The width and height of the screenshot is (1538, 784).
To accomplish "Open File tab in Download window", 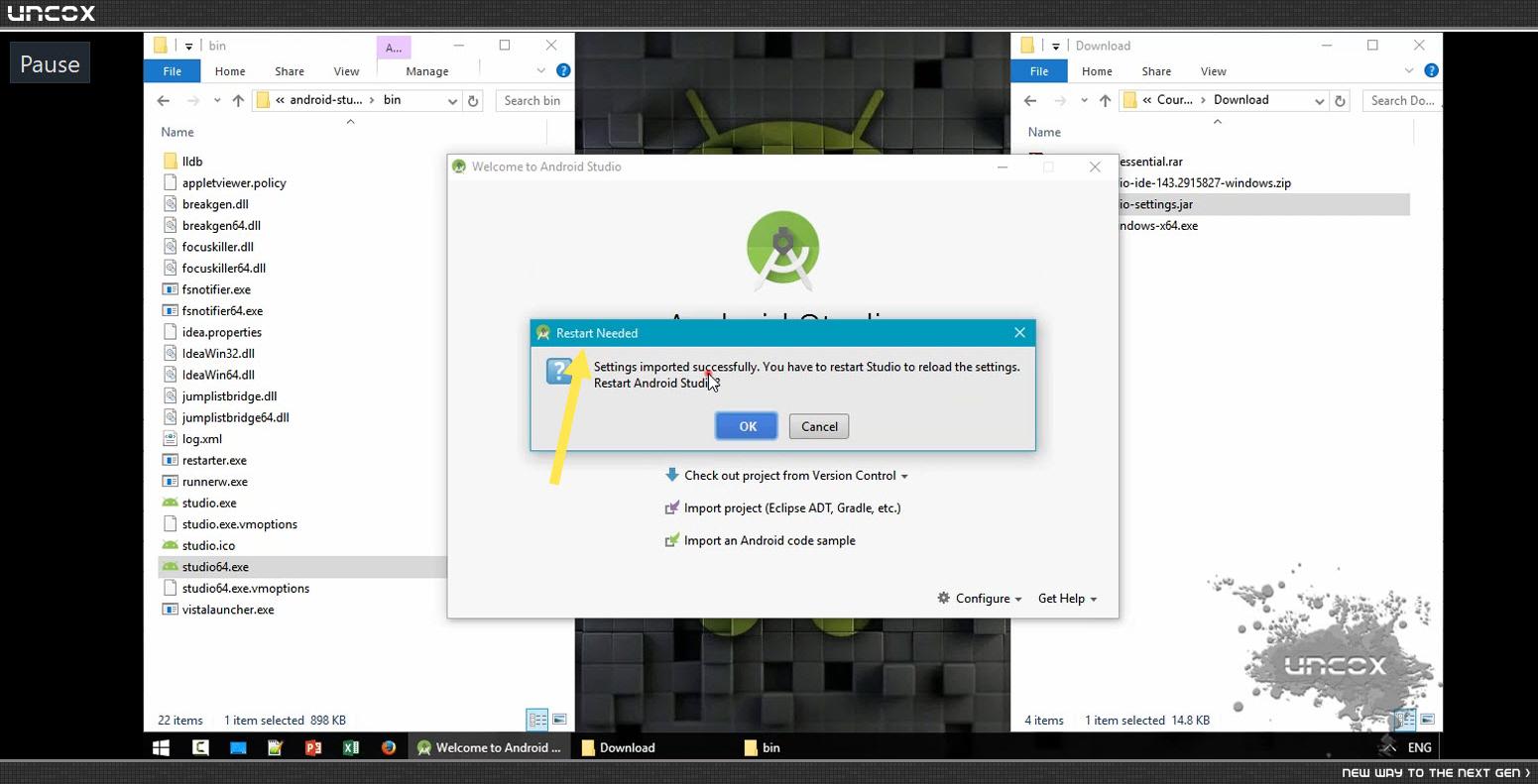I will (1039, 71).
